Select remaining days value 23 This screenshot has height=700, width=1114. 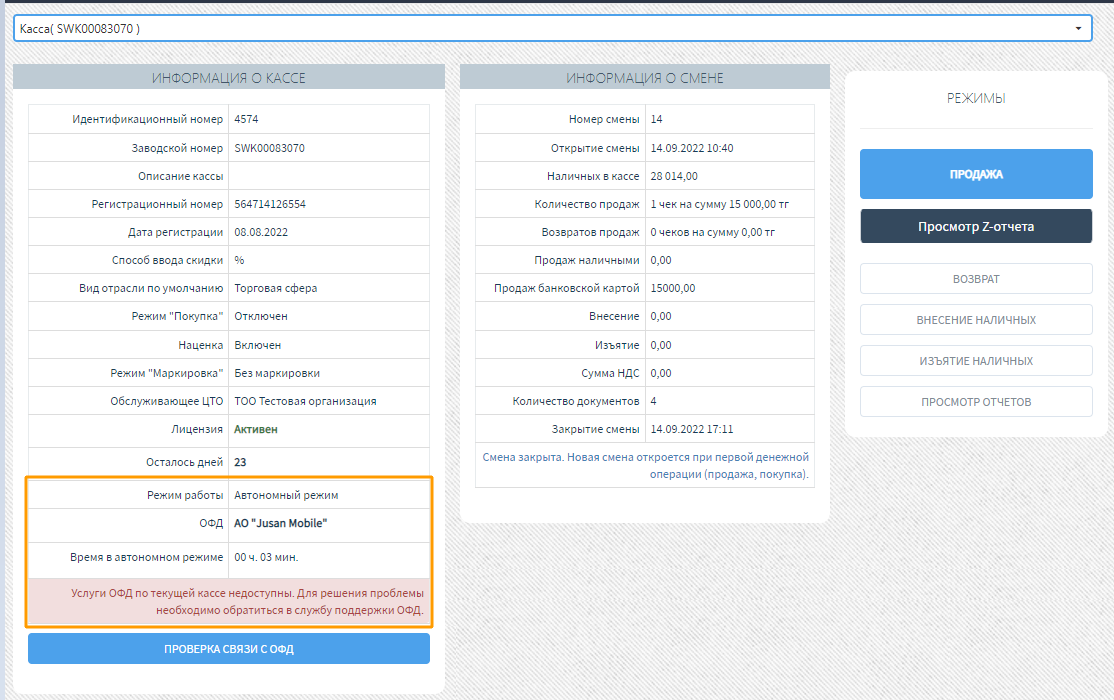click(x=240, y=463)
